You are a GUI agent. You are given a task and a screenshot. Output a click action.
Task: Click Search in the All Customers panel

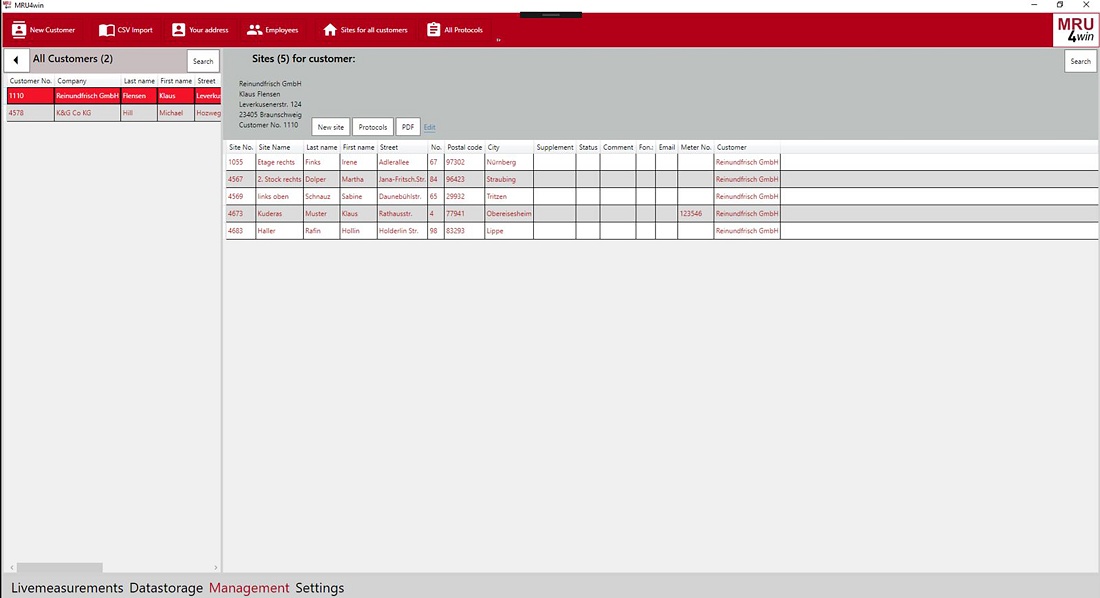(x=203, y=61)
